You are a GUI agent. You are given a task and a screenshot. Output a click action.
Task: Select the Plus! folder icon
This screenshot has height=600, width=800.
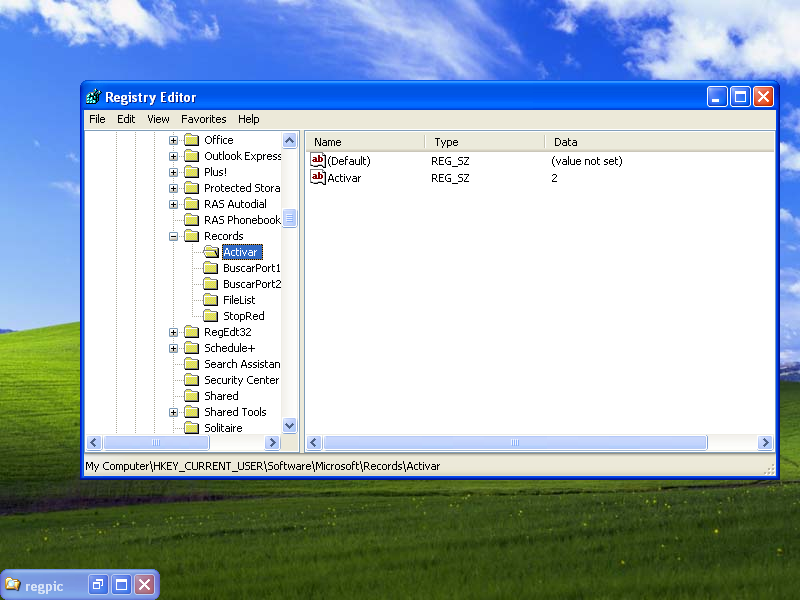191,172
